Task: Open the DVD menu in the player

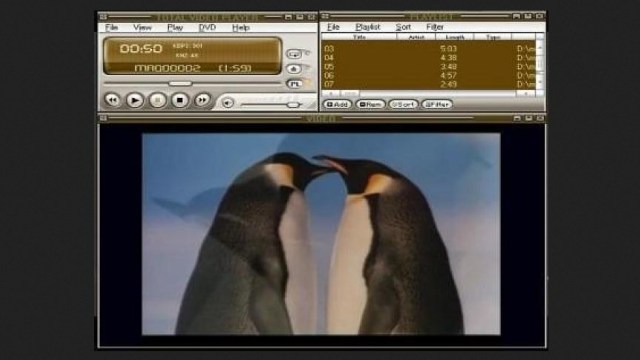Action: [x=207, y=27]
